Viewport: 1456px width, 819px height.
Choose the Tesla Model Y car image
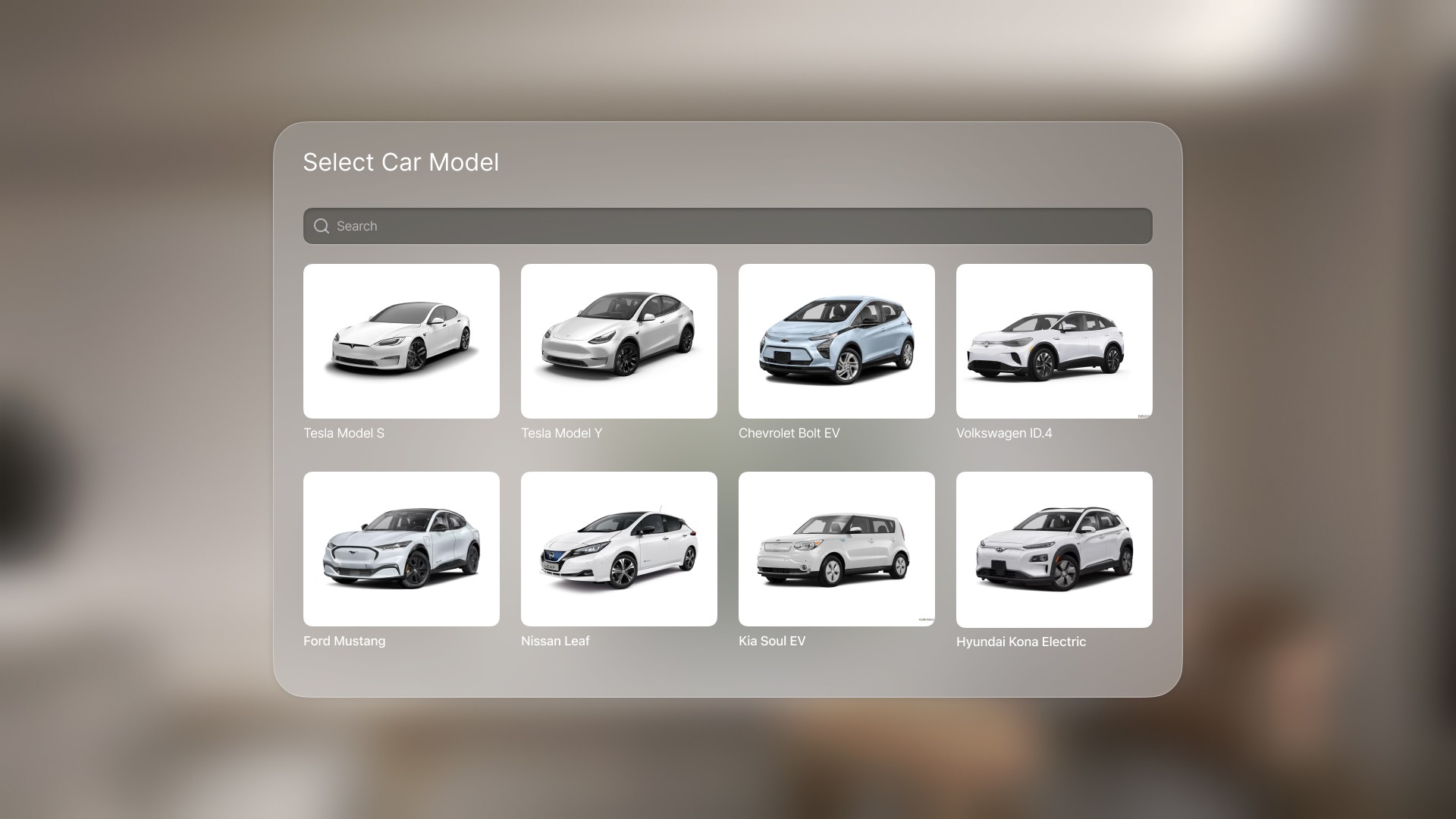619,341
